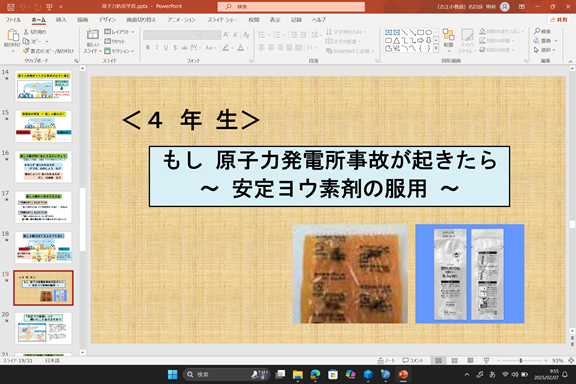576x384 pixels.
Task: Toggle Underline formatting
Action: pos(166,48)
